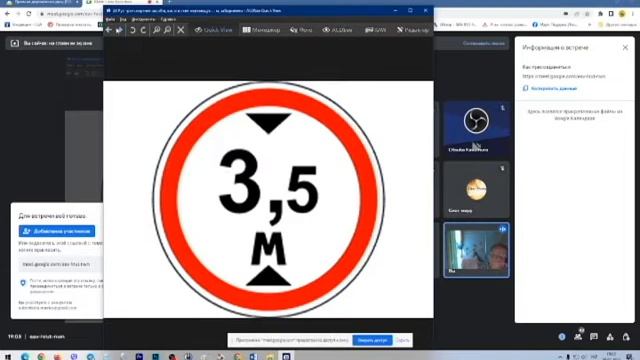Toggle muted mic icon on orange avatar tile
640x360 pixels.
[x=502, y=168]
